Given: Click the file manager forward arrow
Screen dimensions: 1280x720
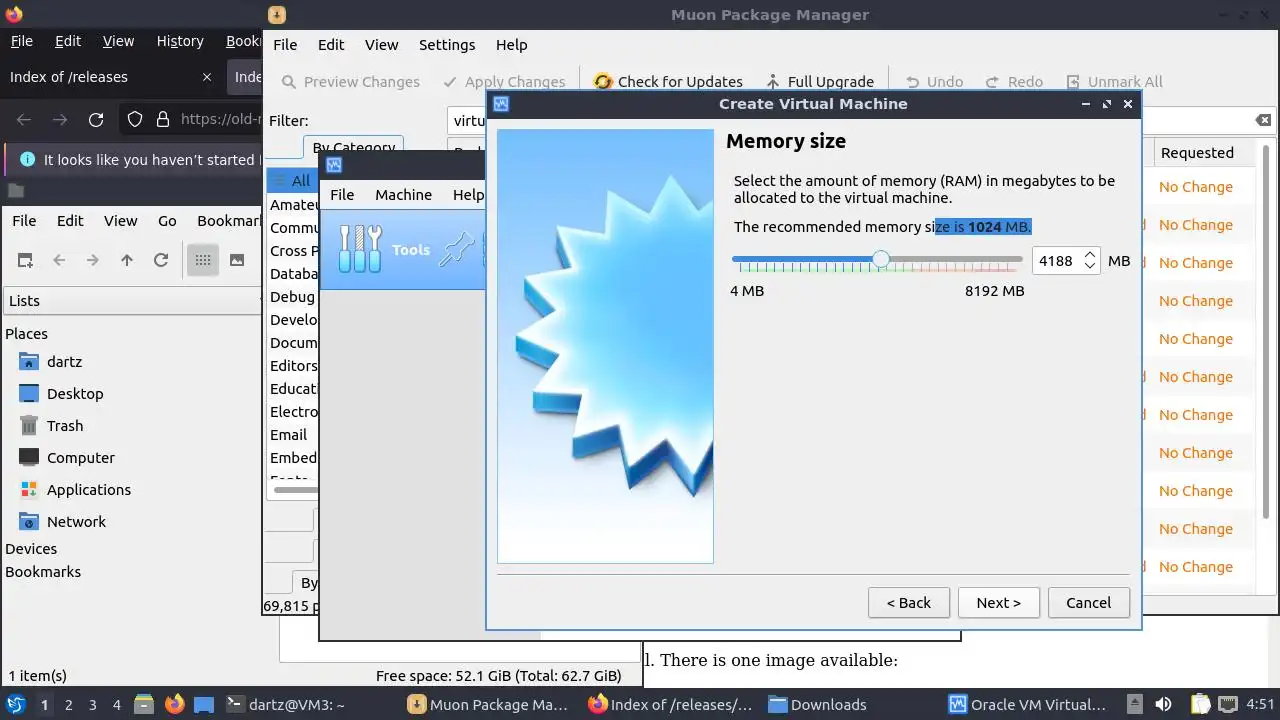Looking at the screenshot, I should (x=93, y=260).
